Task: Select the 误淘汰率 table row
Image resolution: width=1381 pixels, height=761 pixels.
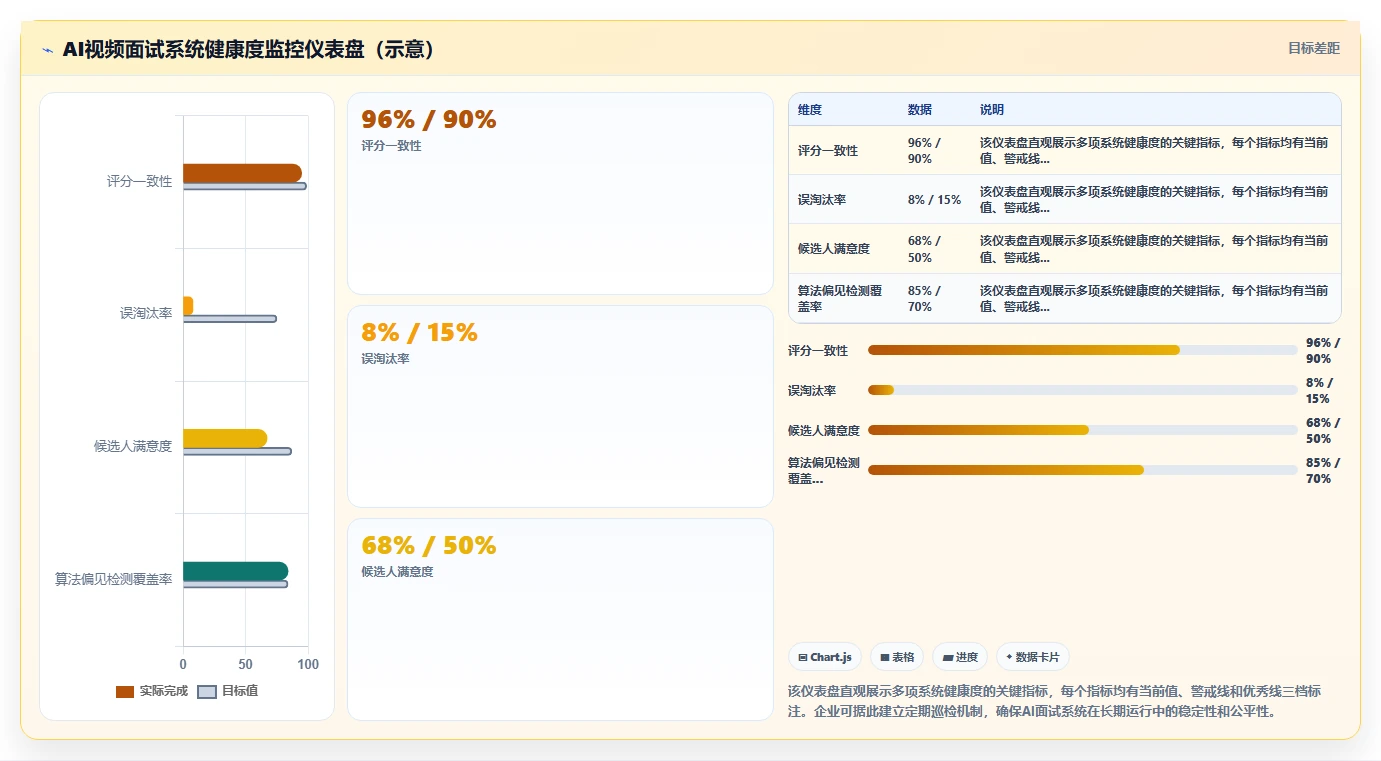Action: pyautogui.click(x=1065, y=199)
